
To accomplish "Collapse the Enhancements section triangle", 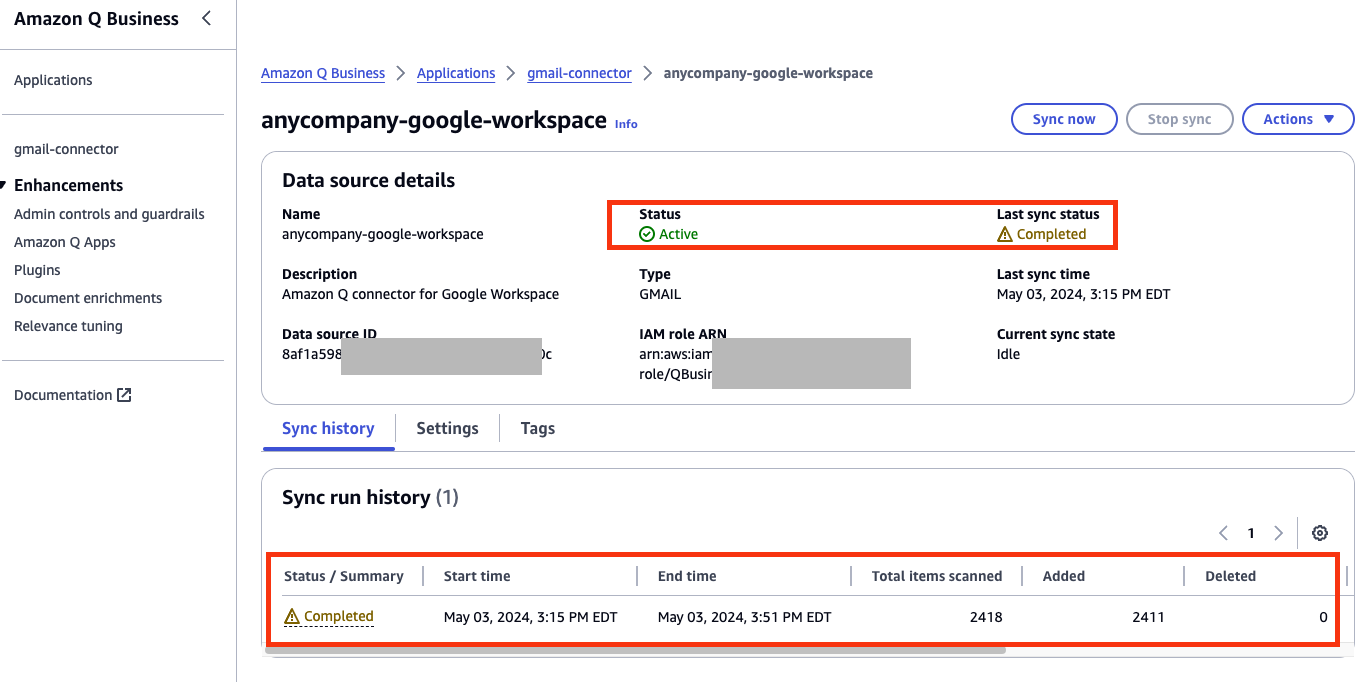I will (x=4, y=185).
